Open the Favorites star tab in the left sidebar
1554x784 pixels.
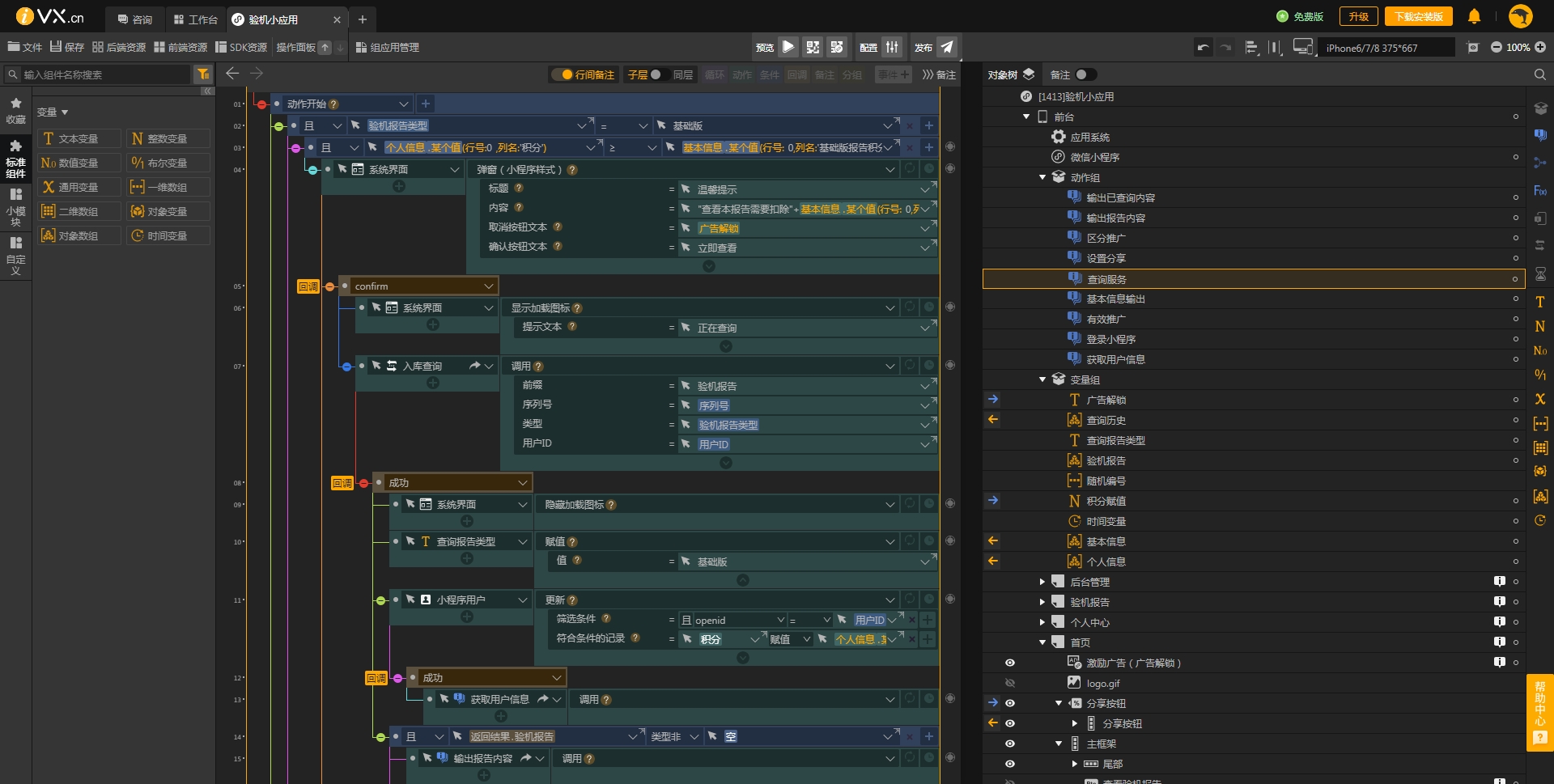15,111
